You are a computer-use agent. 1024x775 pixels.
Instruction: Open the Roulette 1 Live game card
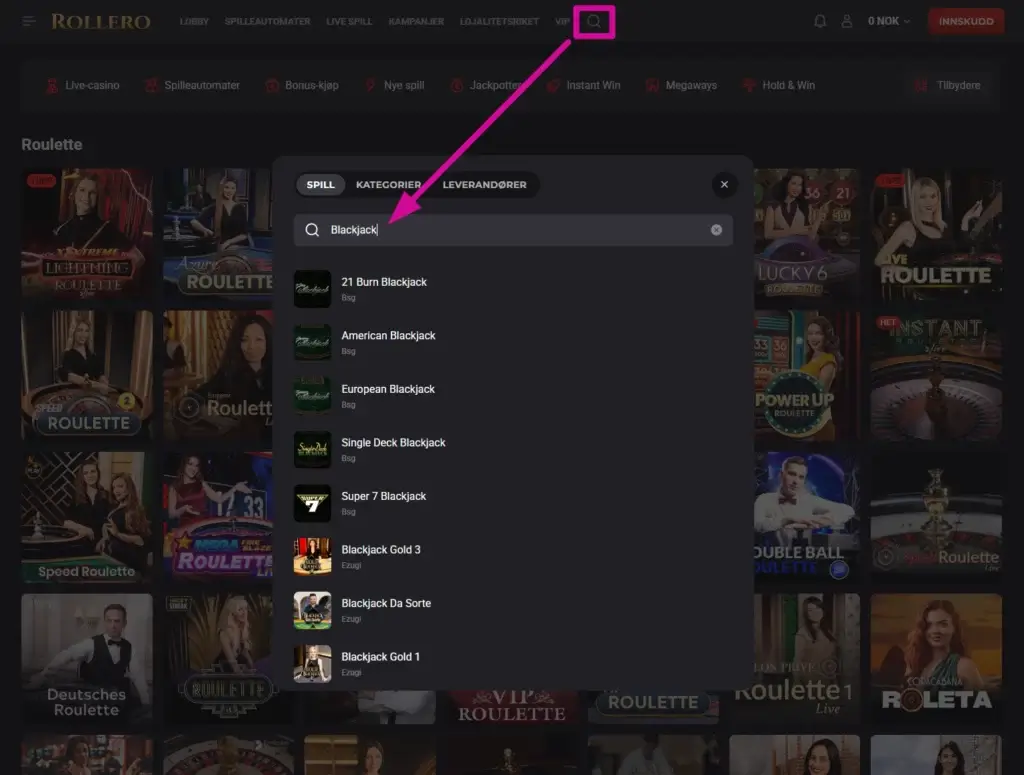807,658
